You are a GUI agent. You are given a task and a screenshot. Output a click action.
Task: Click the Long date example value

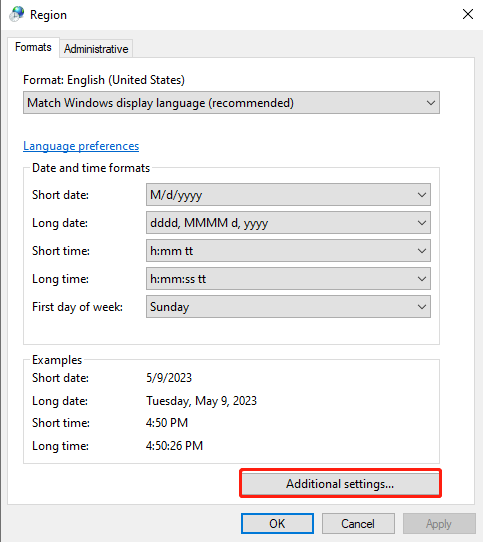(201, 401)
